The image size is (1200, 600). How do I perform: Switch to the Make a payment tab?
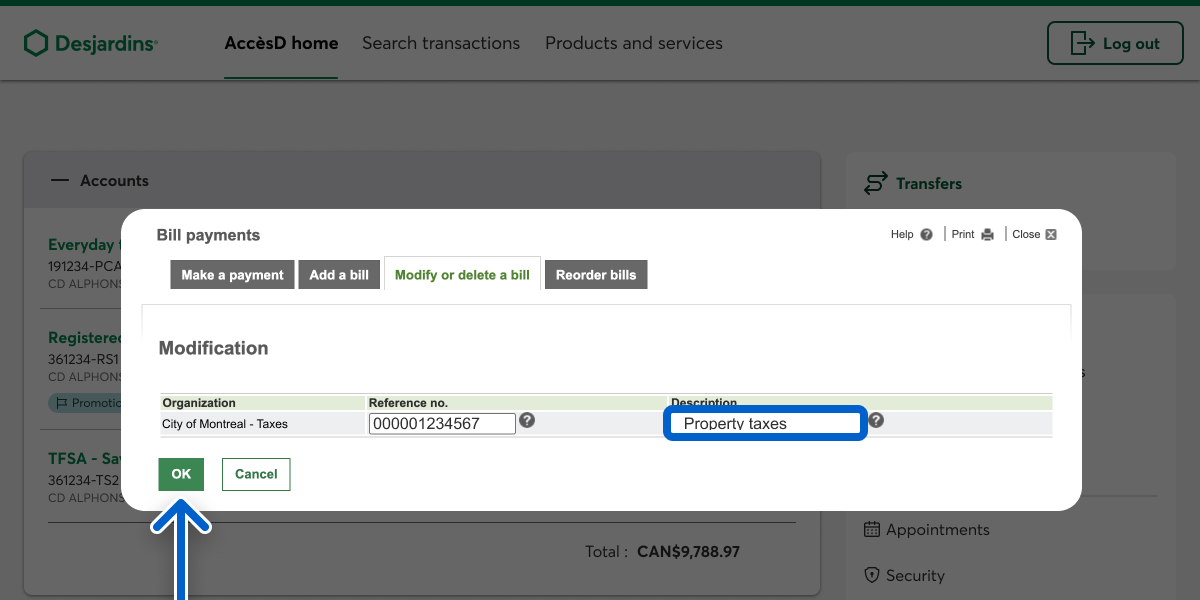click(x=232, y=275)
